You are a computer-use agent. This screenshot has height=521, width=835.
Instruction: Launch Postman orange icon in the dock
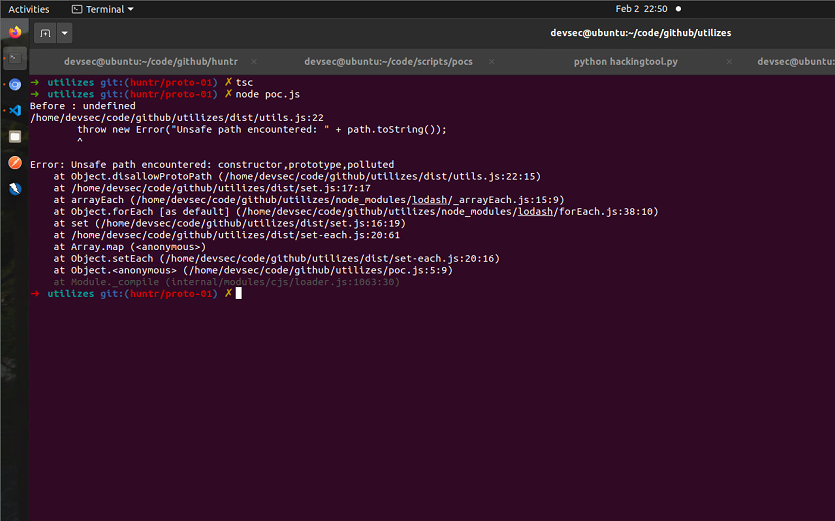click(15, 162)
